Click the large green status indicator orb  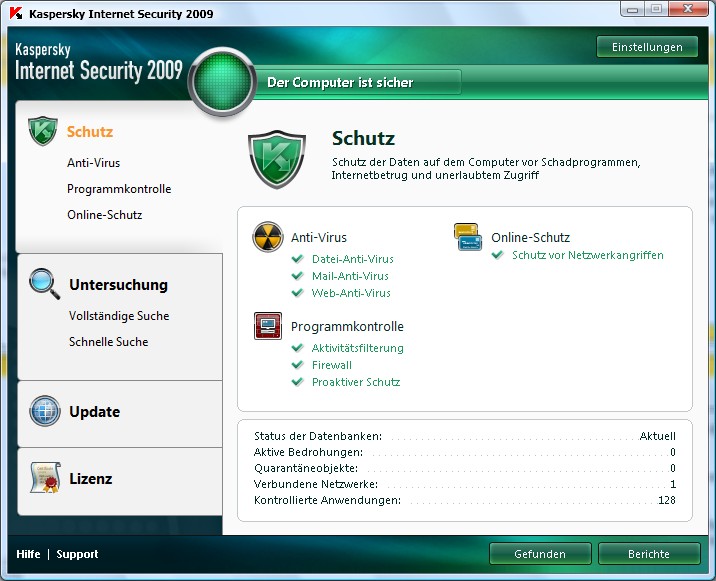[222, 81]
